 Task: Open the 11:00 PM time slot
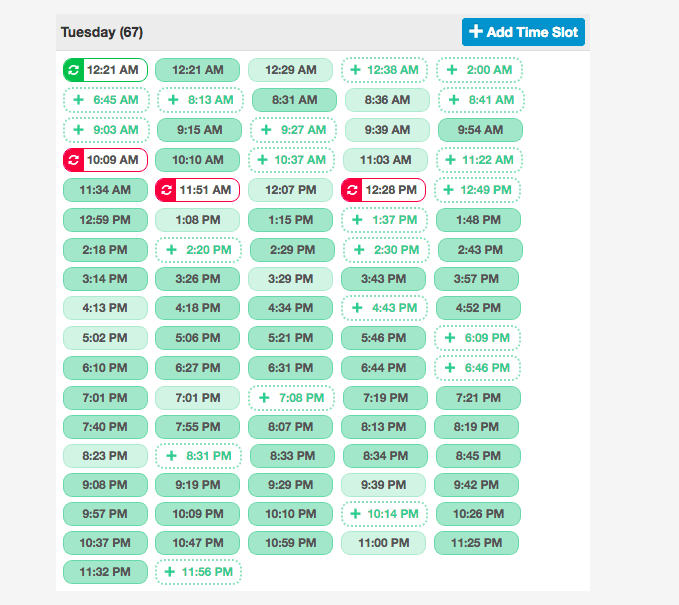tap(384, 543)
